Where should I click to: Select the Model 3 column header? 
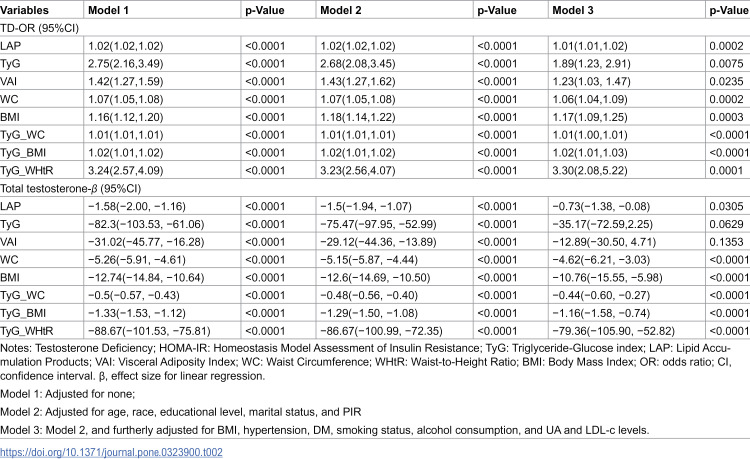(573, 10)
